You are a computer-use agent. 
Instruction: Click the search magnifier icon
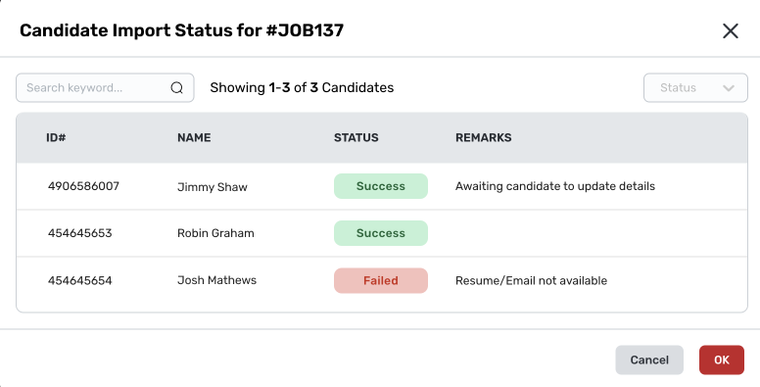[177, 88]
